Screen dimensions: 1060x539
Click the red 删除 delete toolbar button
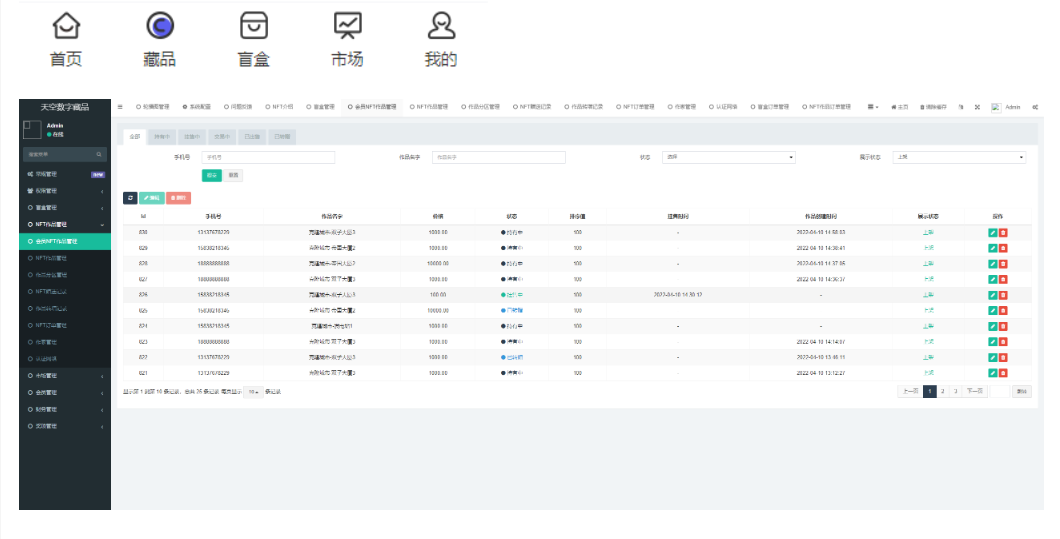178,198
